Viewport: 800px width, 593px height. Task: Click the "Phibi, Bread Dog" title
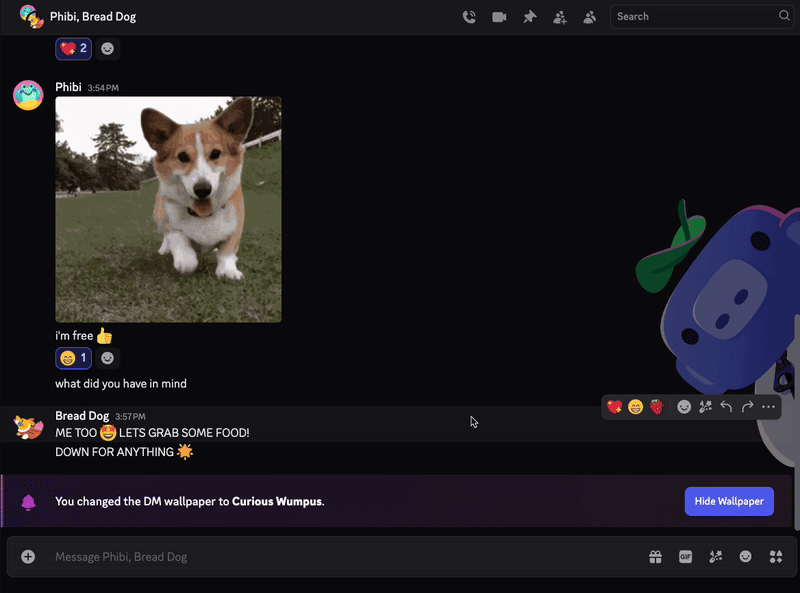93,17
